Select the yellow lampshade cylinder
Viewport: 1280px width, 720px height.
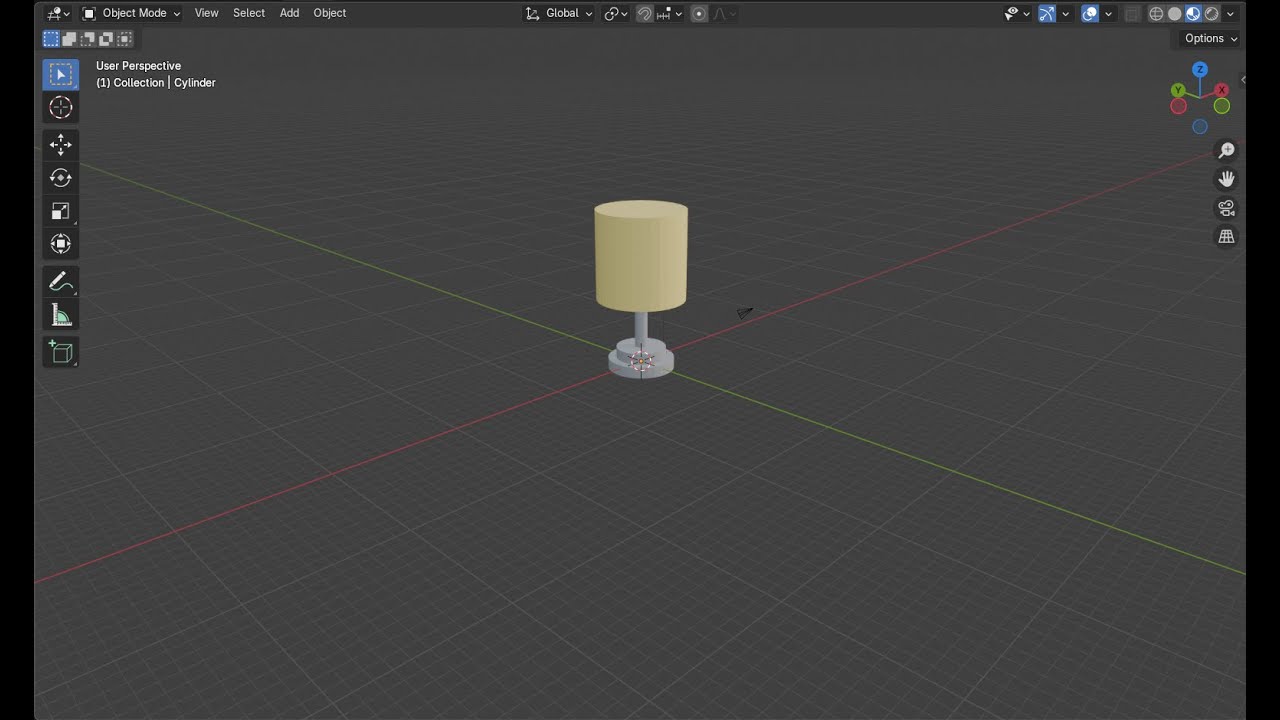click(641, 256)
